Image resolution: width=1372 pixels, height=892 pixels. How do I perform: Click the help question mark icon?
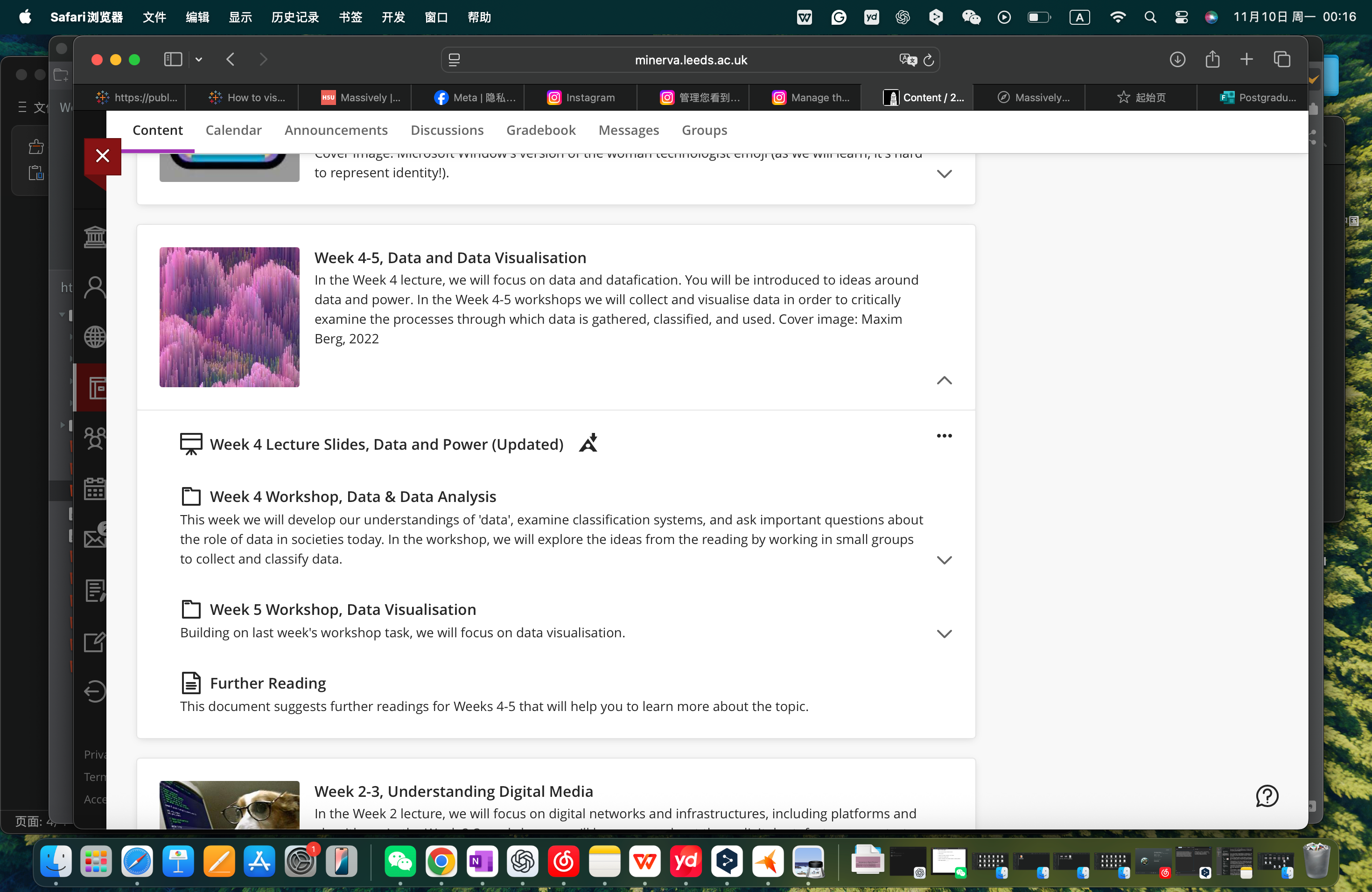tap(1267, 796)
